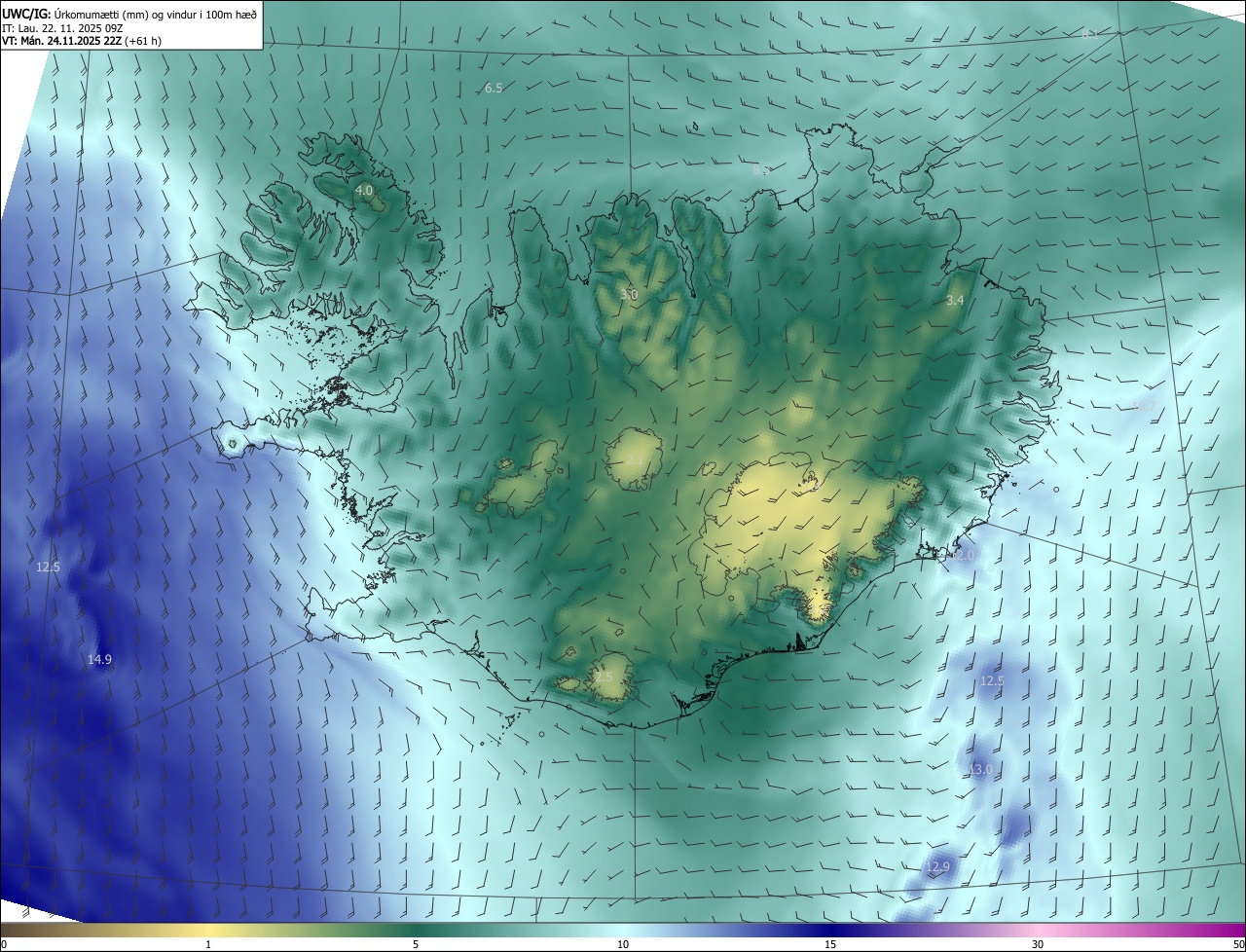Click the "0" tick on the color scale
This screenshot has width=1246, height=952.
pyautogui.click(x=4, y=945)
